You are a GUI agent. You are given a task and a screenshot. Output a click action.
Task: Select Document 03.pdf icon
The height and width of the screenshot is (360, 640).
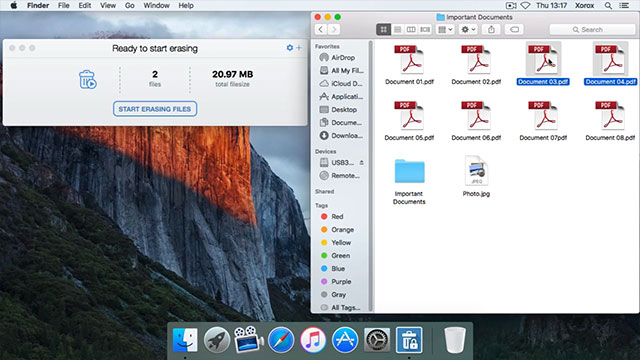(x=543, y=60)
